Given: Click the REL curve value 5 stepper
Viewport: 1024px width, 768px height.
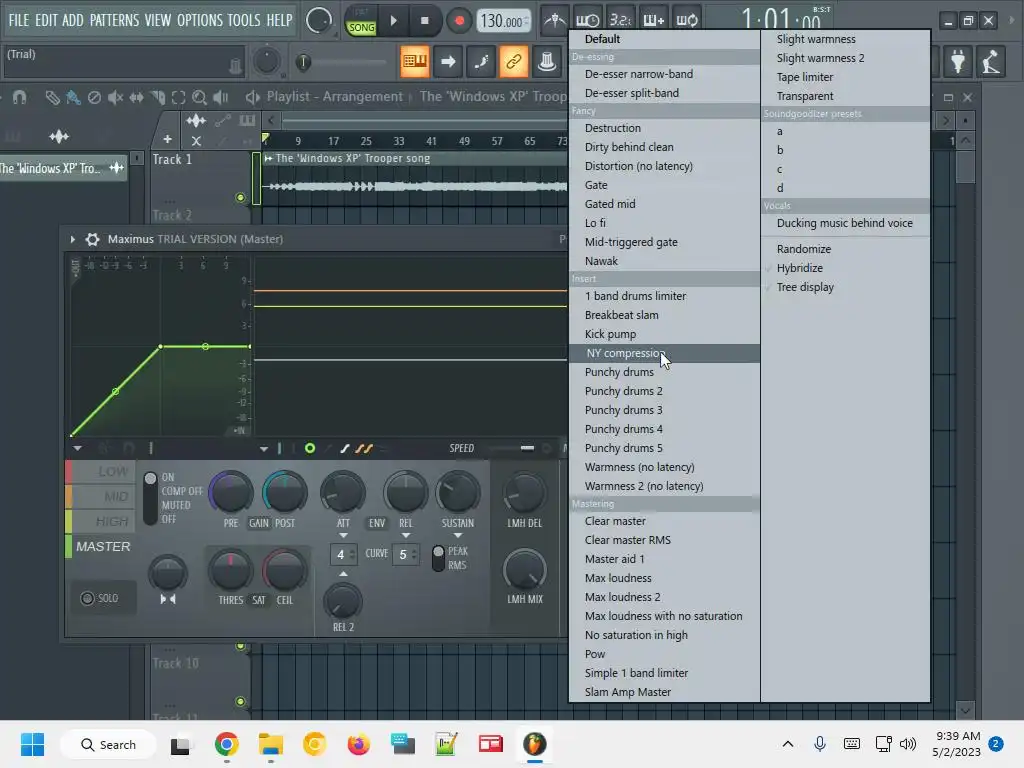Looking at the screenshot, I should 406,554.
